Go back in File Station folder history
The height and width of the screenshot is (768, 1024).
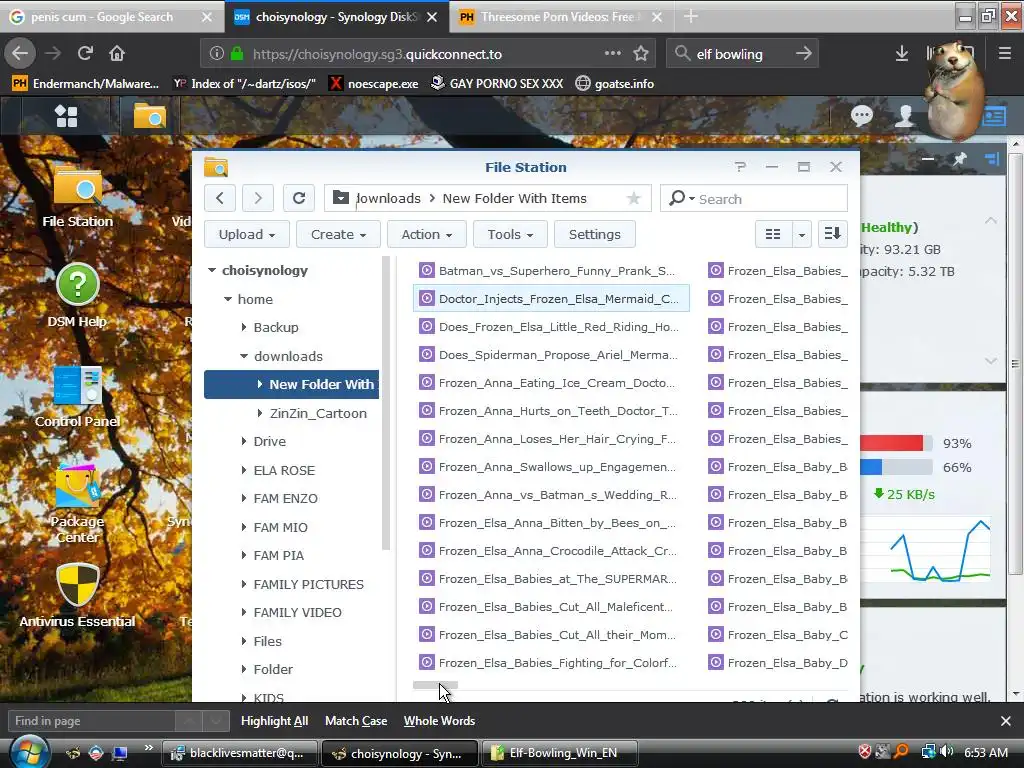tap(220, 198)
